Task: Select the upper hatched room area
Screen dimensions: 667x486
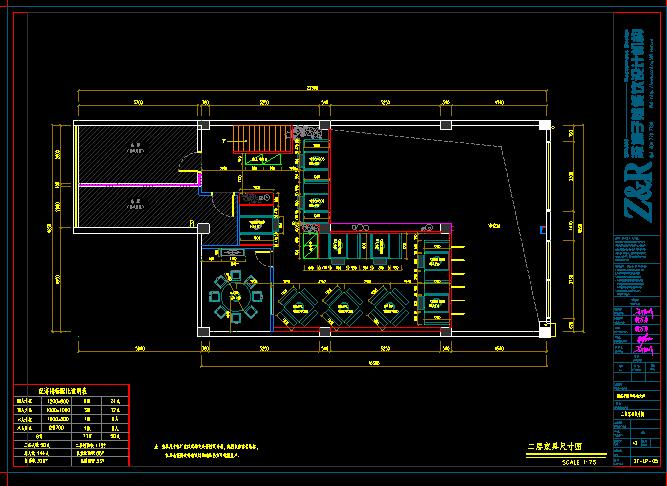Action: coord(133,153)
